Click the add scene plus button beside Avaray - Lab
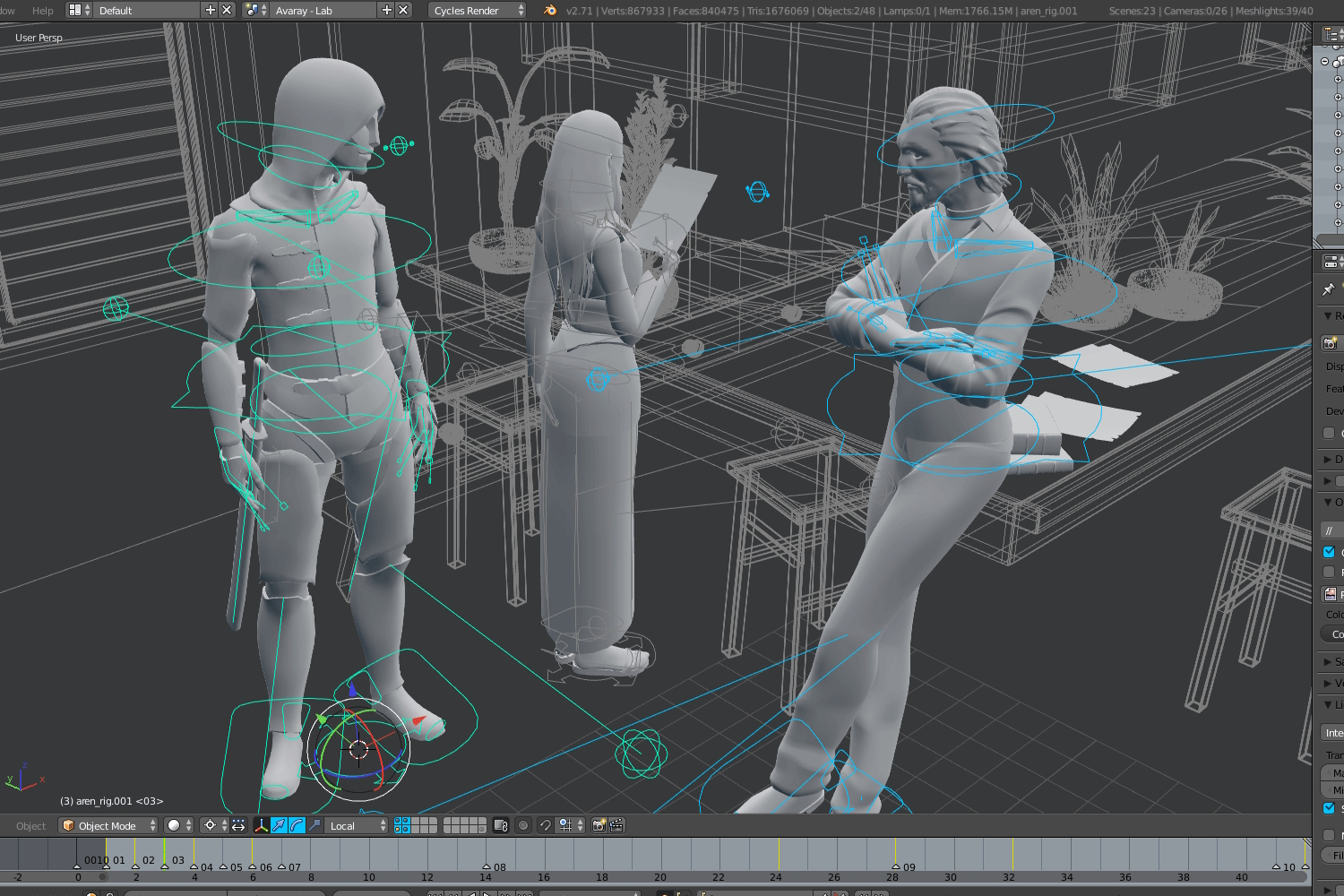This screenshot has width=1344, height=896. (x=387, y=10)
